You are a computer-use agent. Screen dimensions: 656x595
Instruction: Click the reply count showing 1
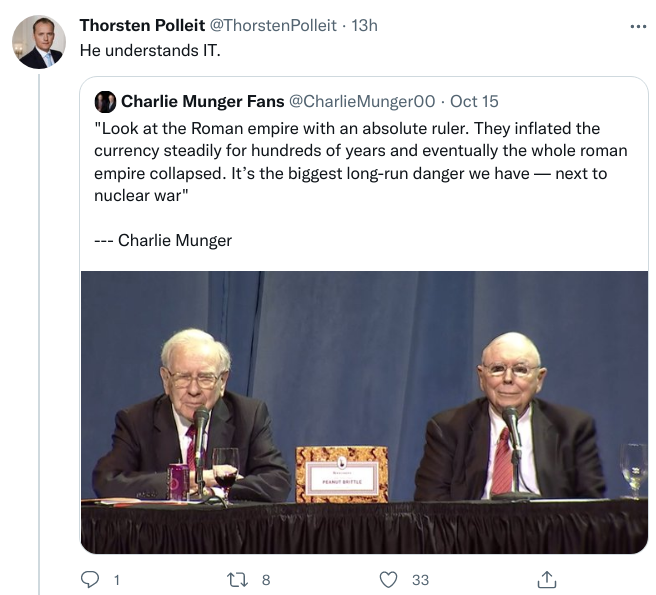coord(116,578)
